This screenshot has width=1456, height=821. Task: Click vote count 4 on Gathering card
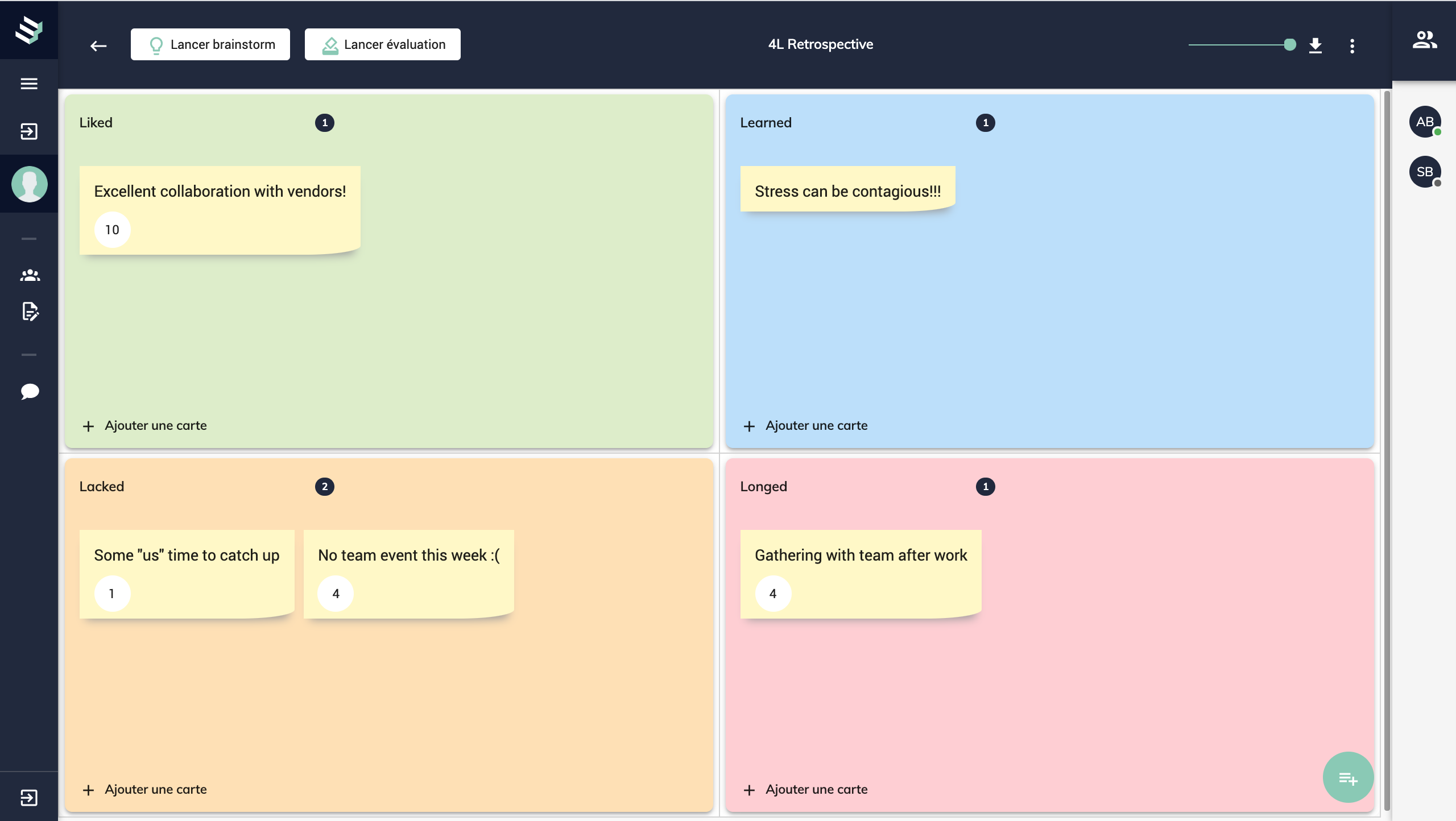pos(773,594)
